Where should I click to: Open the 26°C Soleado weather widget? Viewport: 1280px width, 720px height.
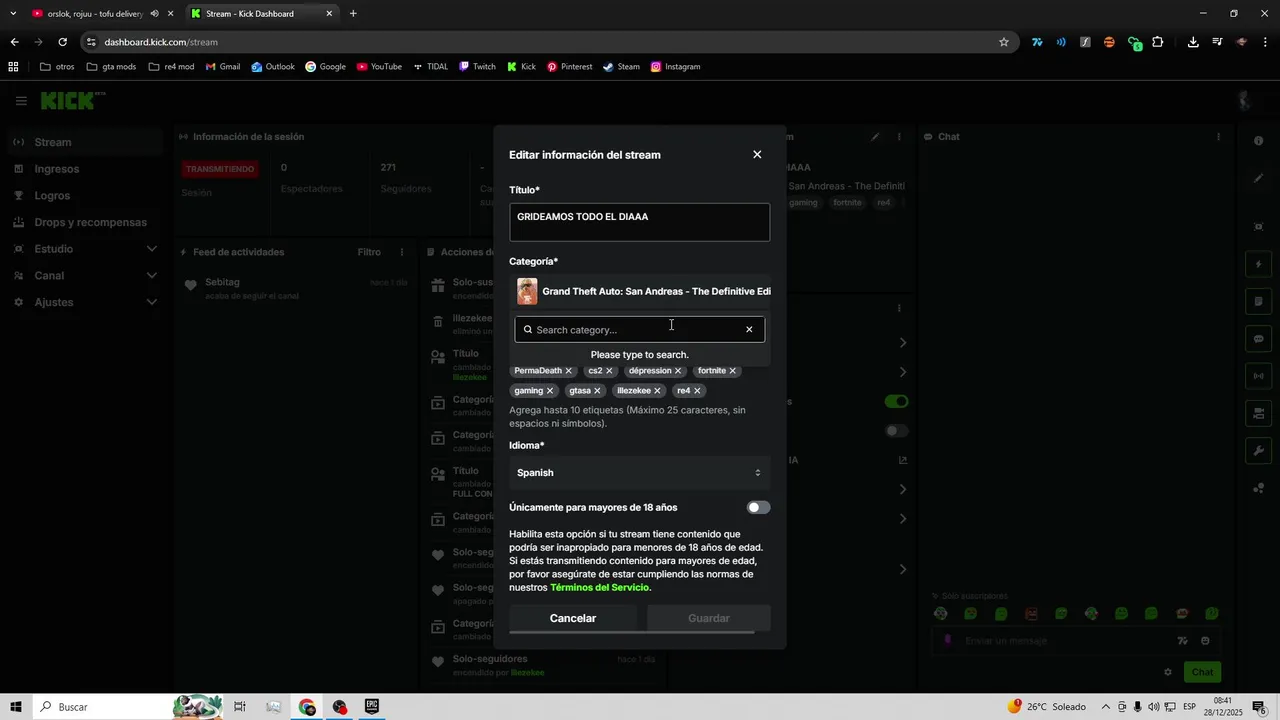click(x=1047, y=707)
